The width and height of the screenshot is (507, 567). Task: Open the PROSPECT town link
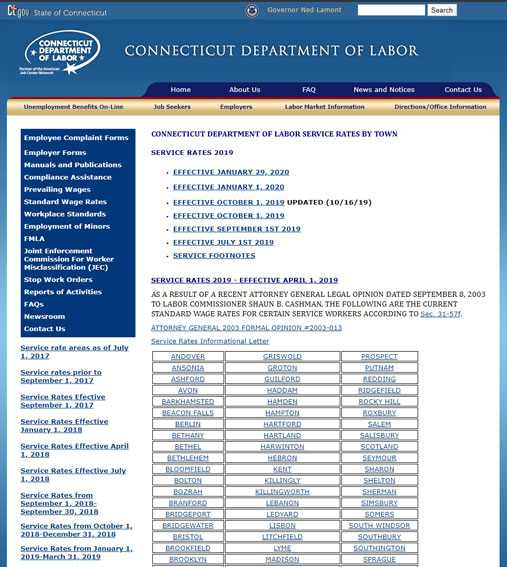[379, 357]
